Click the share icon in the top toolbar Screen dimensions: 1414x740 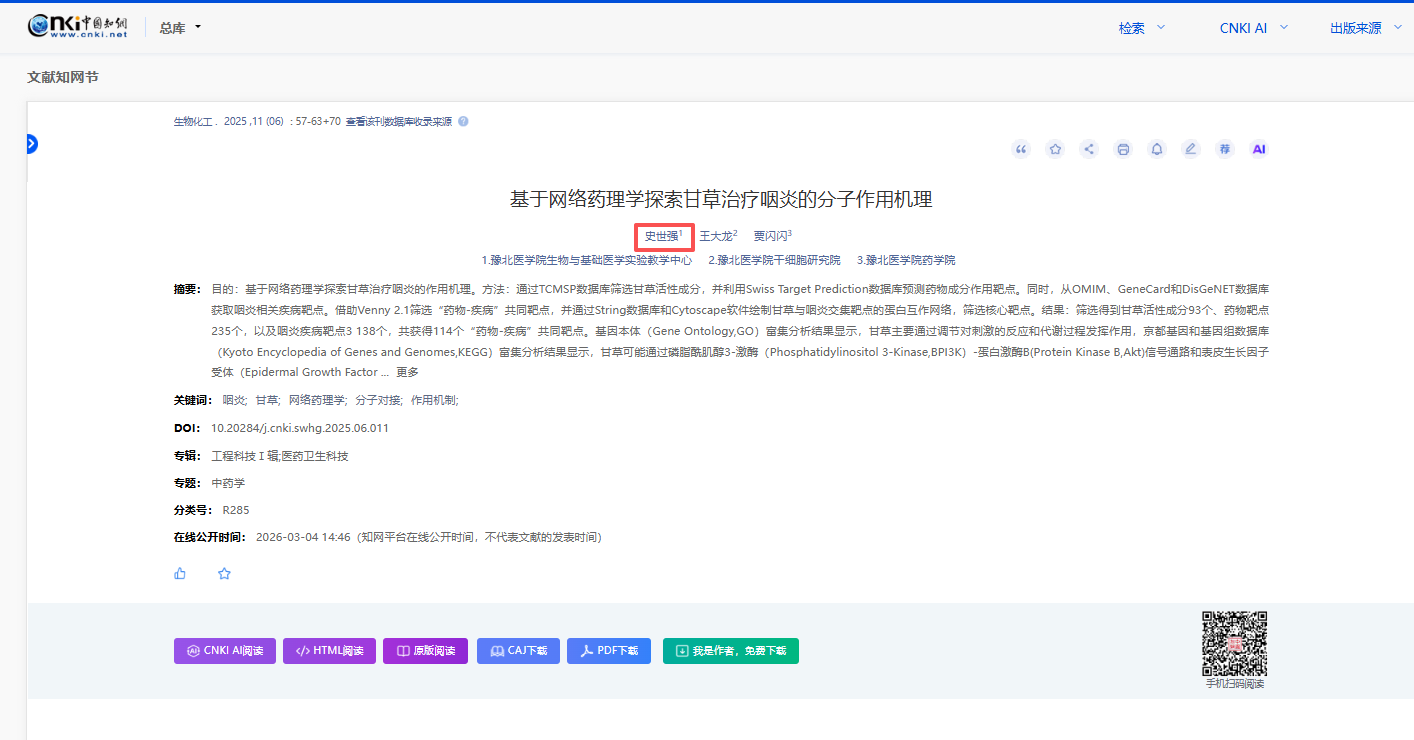(1089, 149)
